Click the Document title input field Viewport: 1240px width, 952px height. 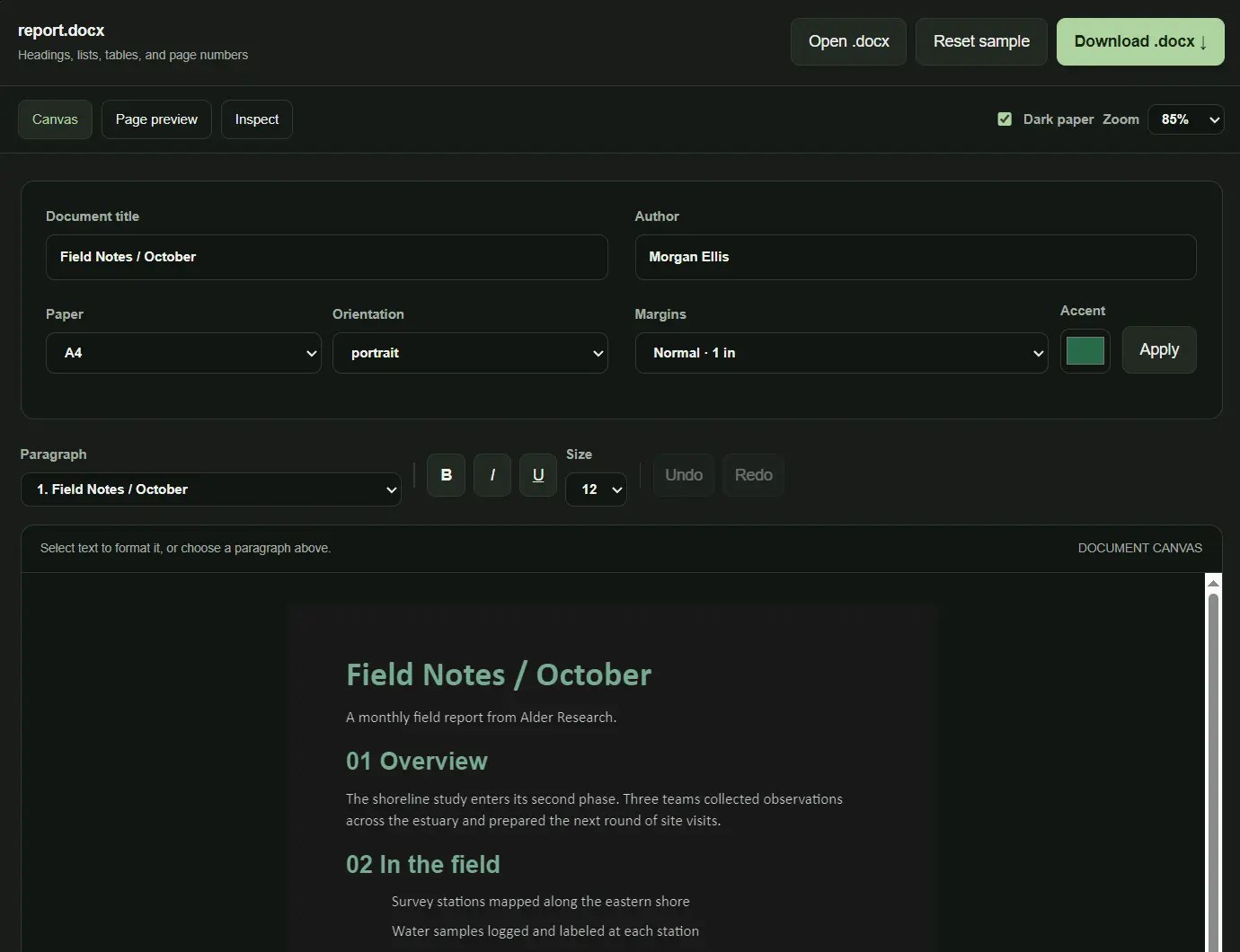(x=326, y=257)
